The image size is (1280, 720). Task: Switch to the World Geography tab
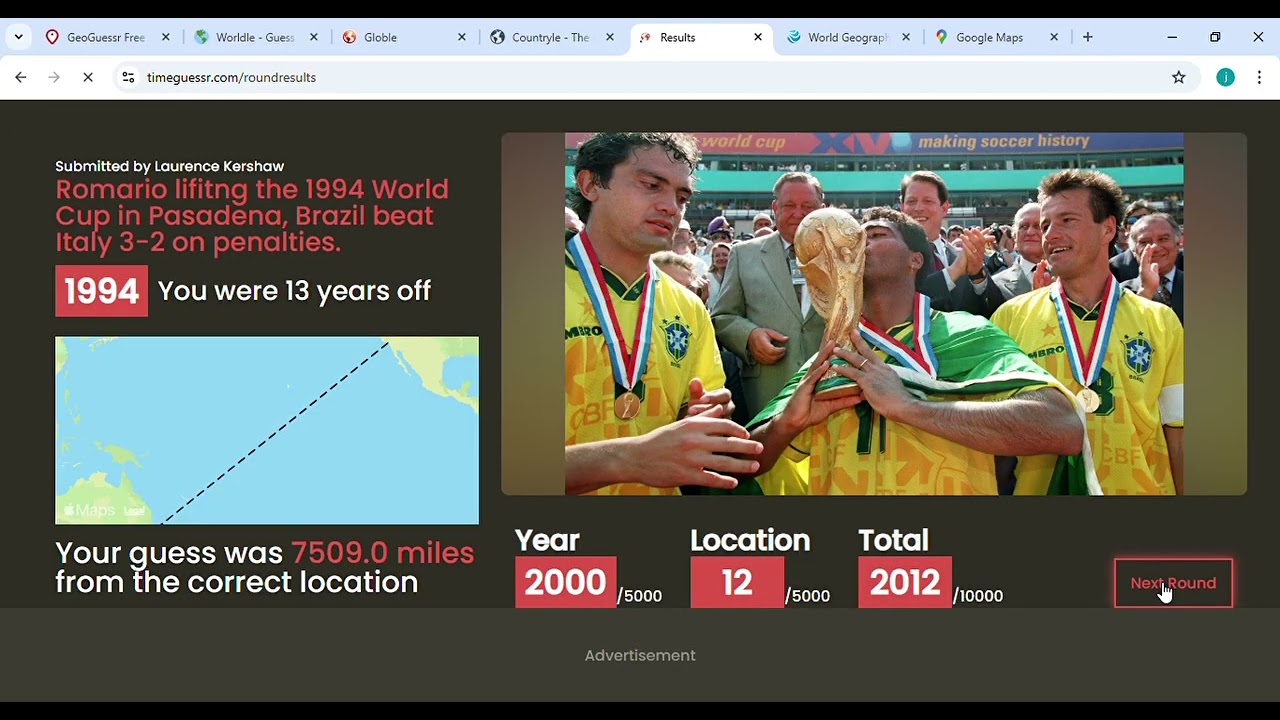(847, 37)
